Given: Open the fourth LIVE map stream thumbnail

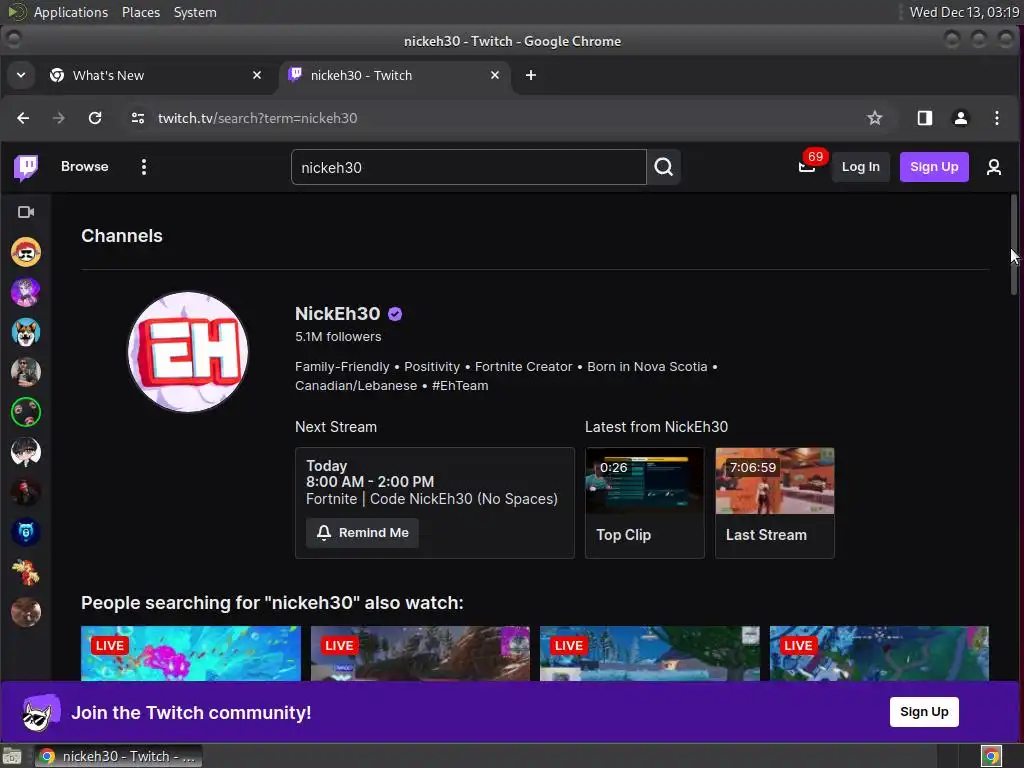Looking at the screenshot, I should [x=879, y=653].
